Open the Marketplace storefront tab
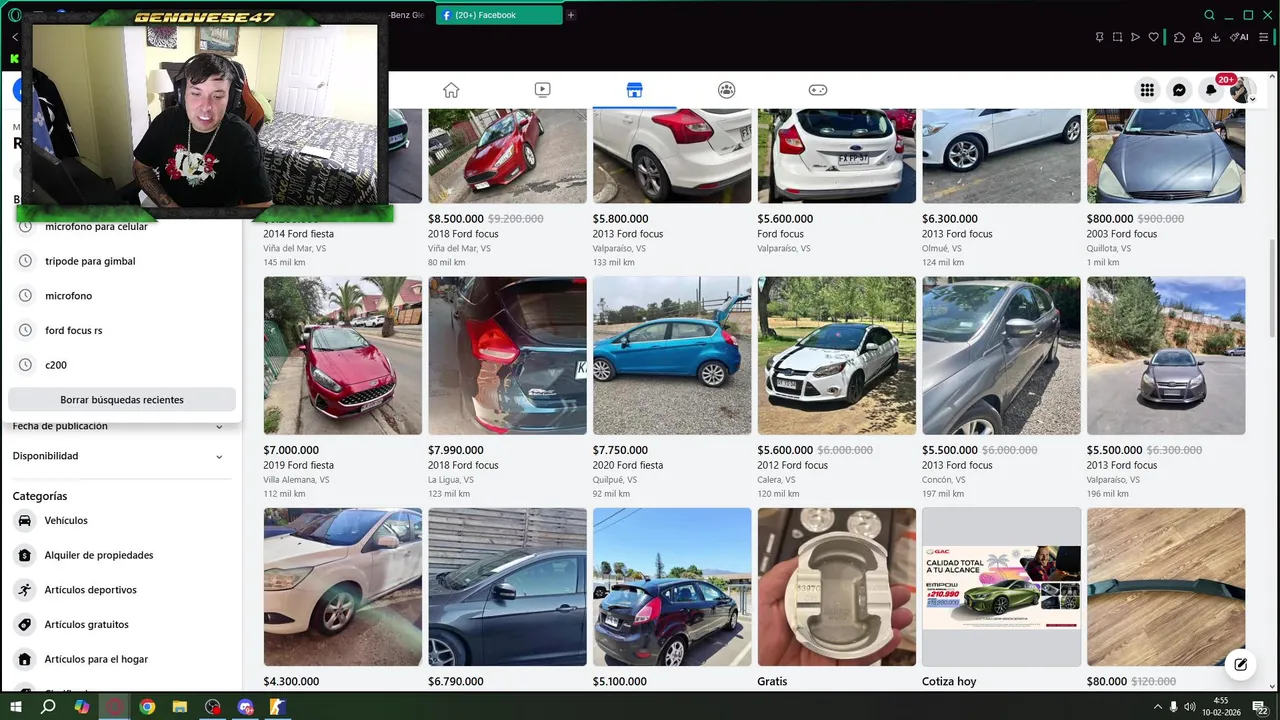Viewport: 1280px width, 720px height. point(634,90)
